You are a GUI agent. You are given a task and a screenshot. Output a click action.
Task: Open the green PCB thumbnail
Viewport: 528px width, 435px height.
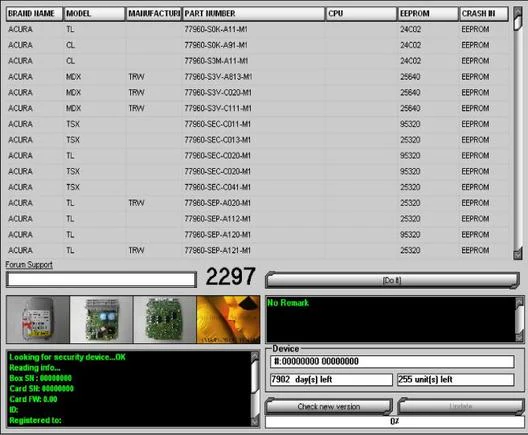tap(165, 320)
